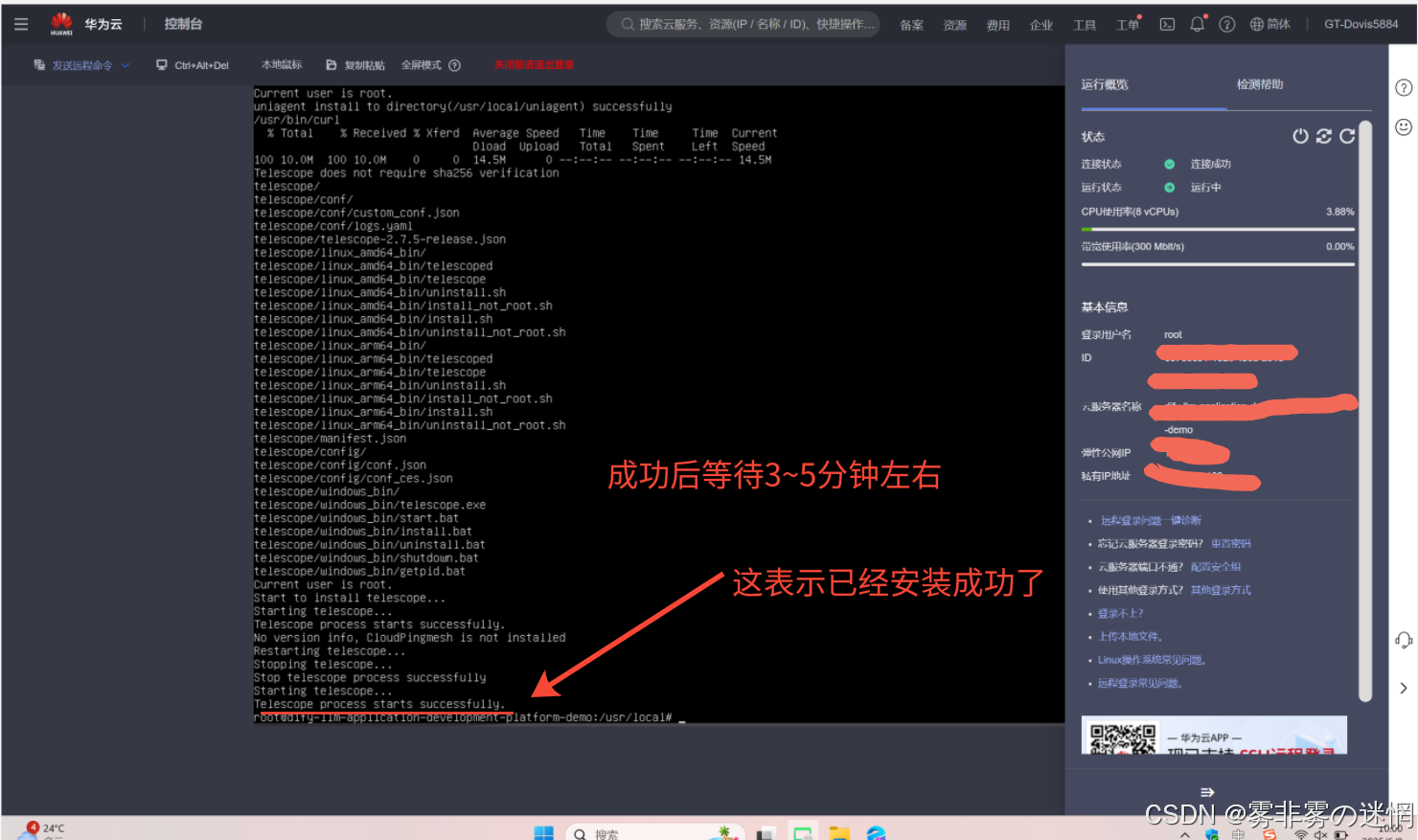The height and width of the screenshot is (840, 1418).
Task: Open the notification bell
Action: click(1197, 25)
